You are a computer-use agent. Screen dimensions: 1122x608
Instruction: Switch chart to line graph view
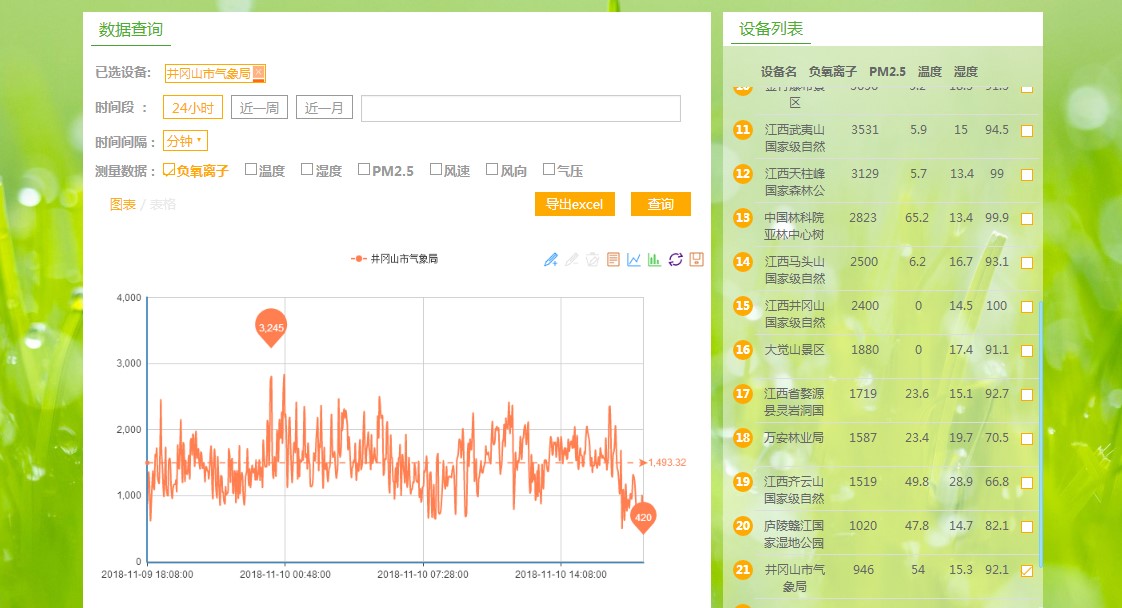point(634,260)
